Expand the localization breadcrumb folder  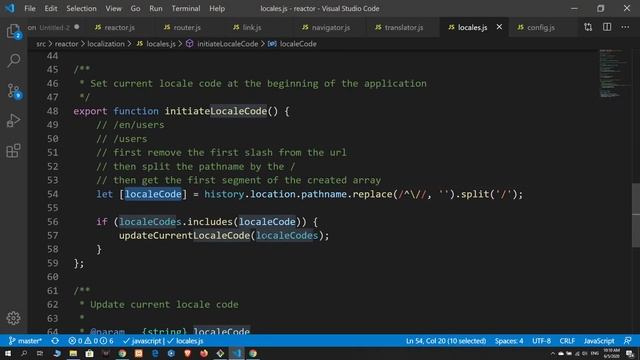coord(106,44)
